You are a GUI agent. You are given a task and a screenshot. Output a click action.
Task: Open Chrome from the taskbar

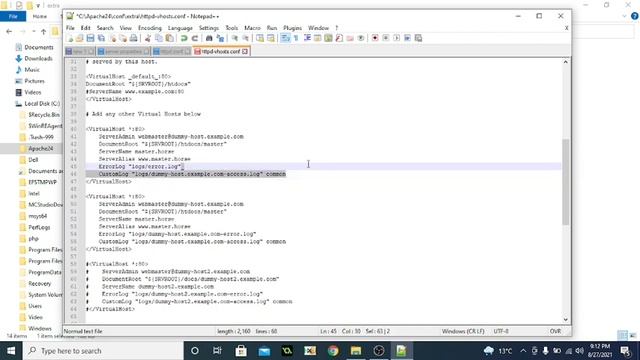pos(333,351)
